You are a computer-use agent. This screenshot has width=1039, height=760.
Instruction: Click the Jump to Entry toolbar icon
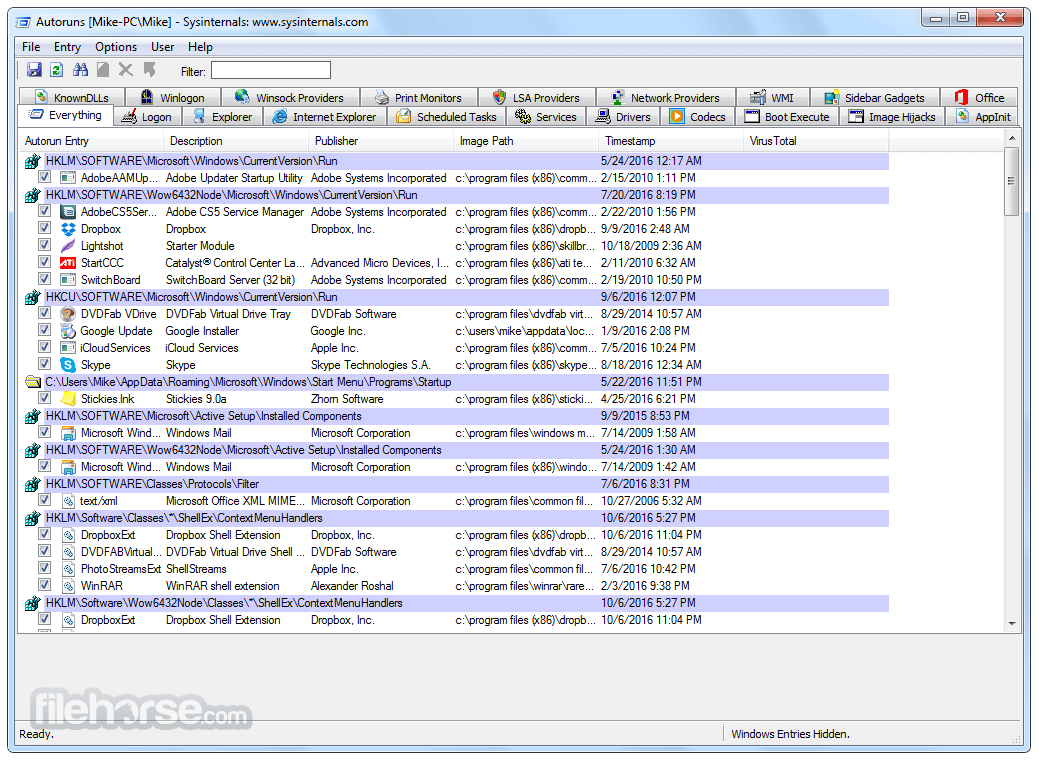point(149,70)
